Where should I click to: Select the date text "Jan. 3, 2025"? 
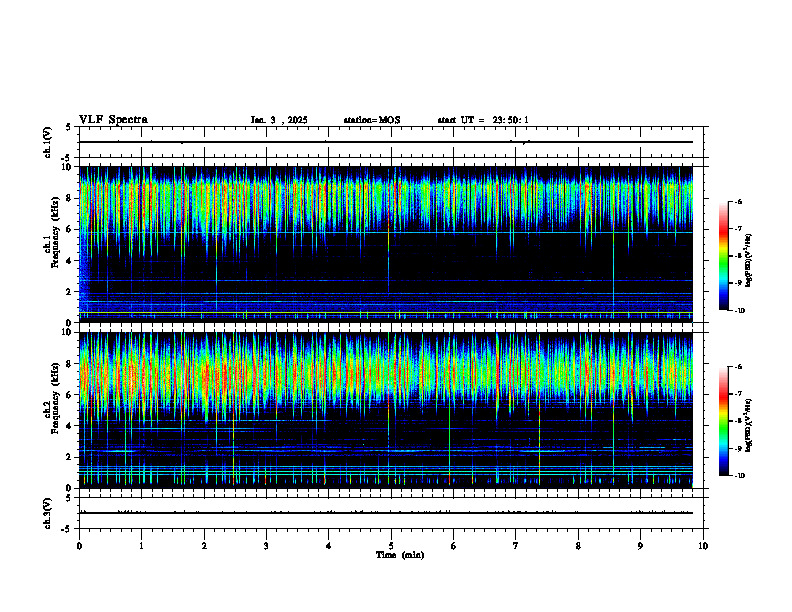(x=279, y=120)
